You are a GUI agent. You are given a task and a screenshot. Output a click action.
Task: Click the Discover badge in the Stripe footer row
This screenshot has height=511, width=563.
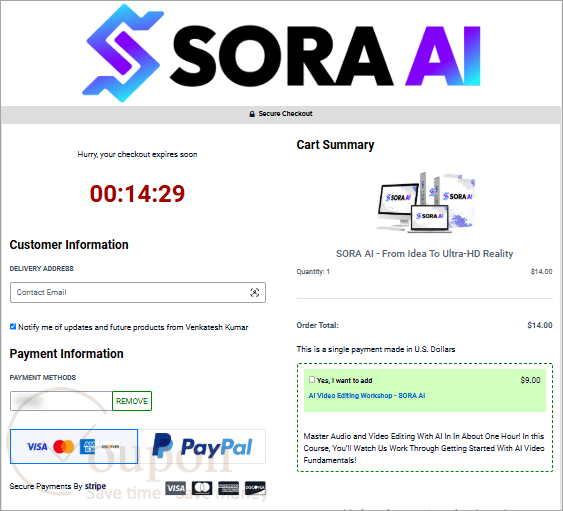pos(255,488)
